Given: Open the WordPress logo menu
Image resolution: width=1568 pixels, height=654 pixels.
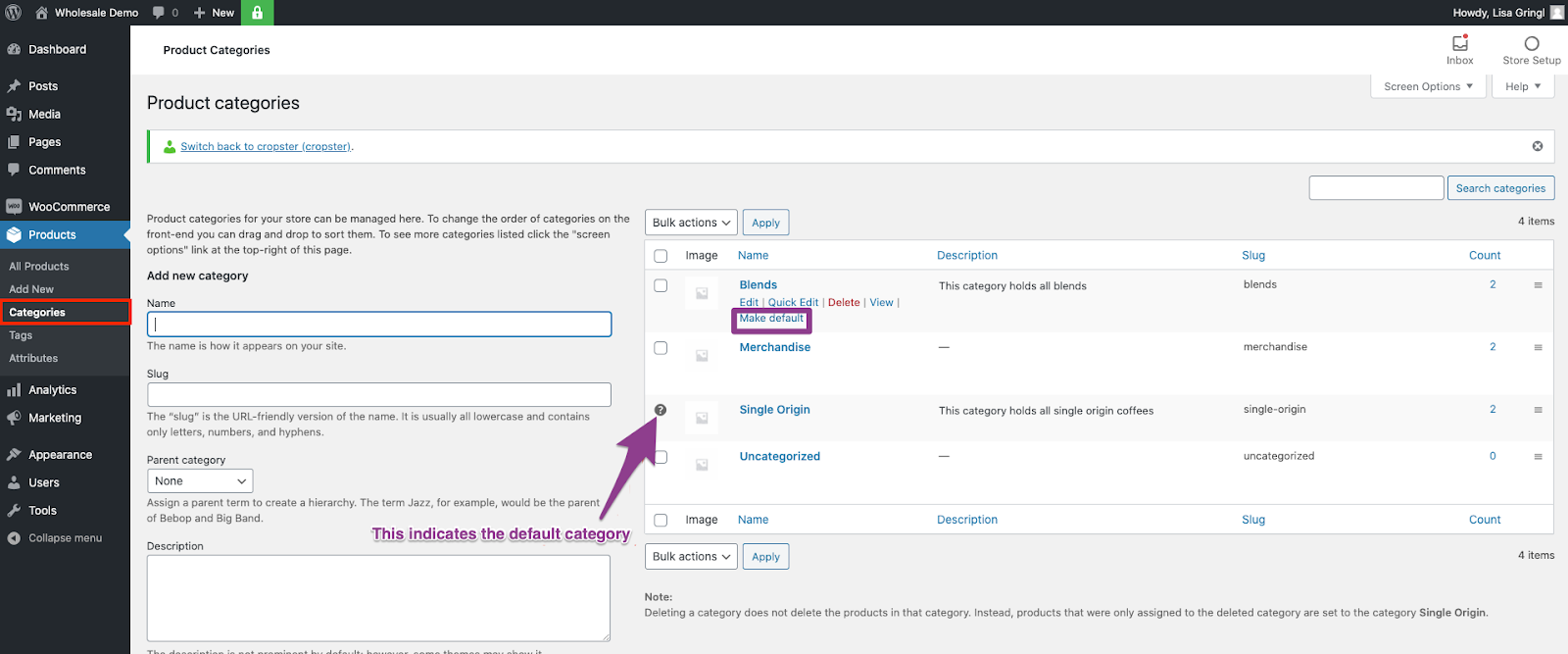Looking at the screenshot, I should [x=14, y=13].
